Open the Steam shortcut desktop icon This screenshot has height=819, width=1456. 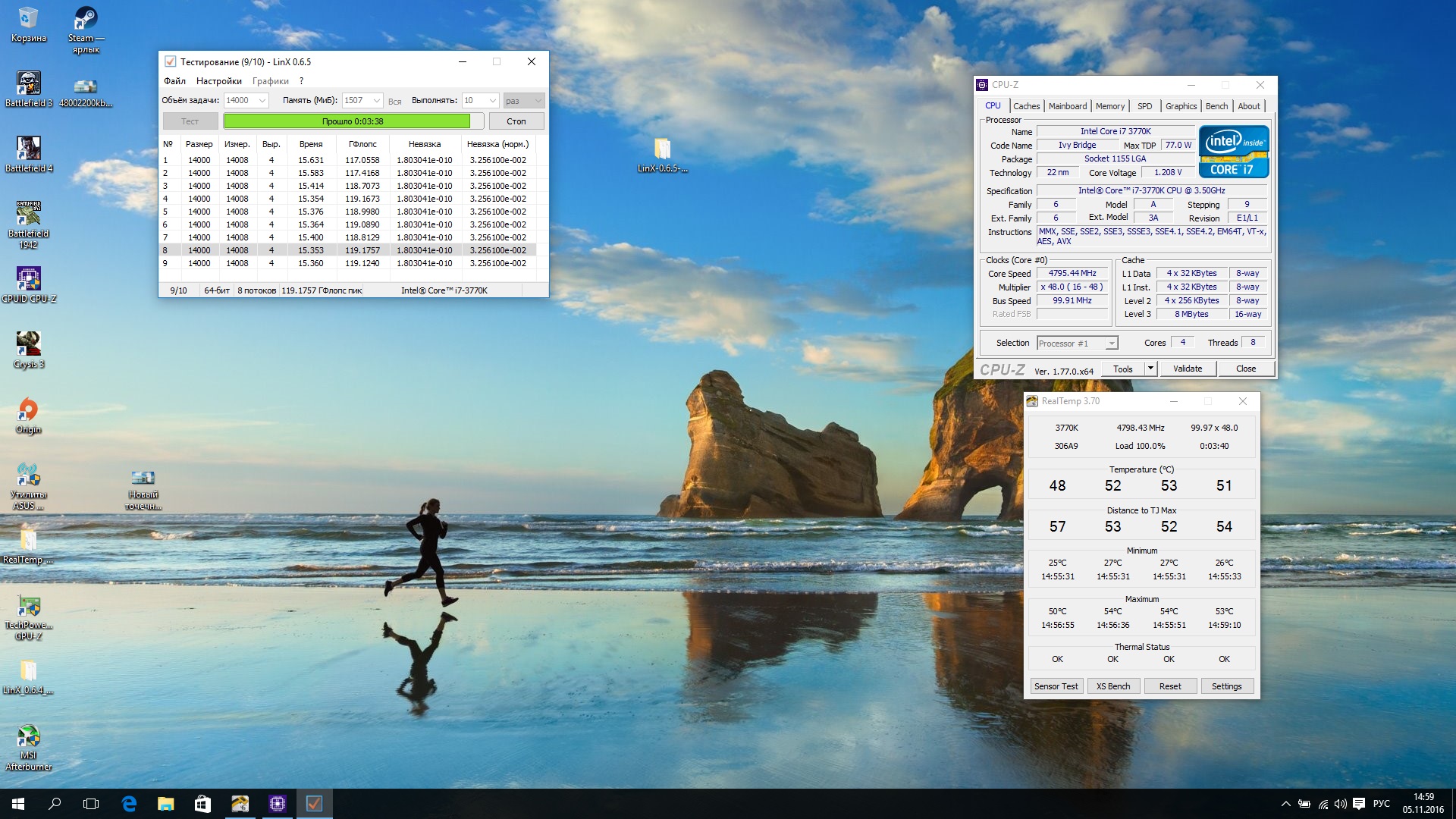coord(86,19)
